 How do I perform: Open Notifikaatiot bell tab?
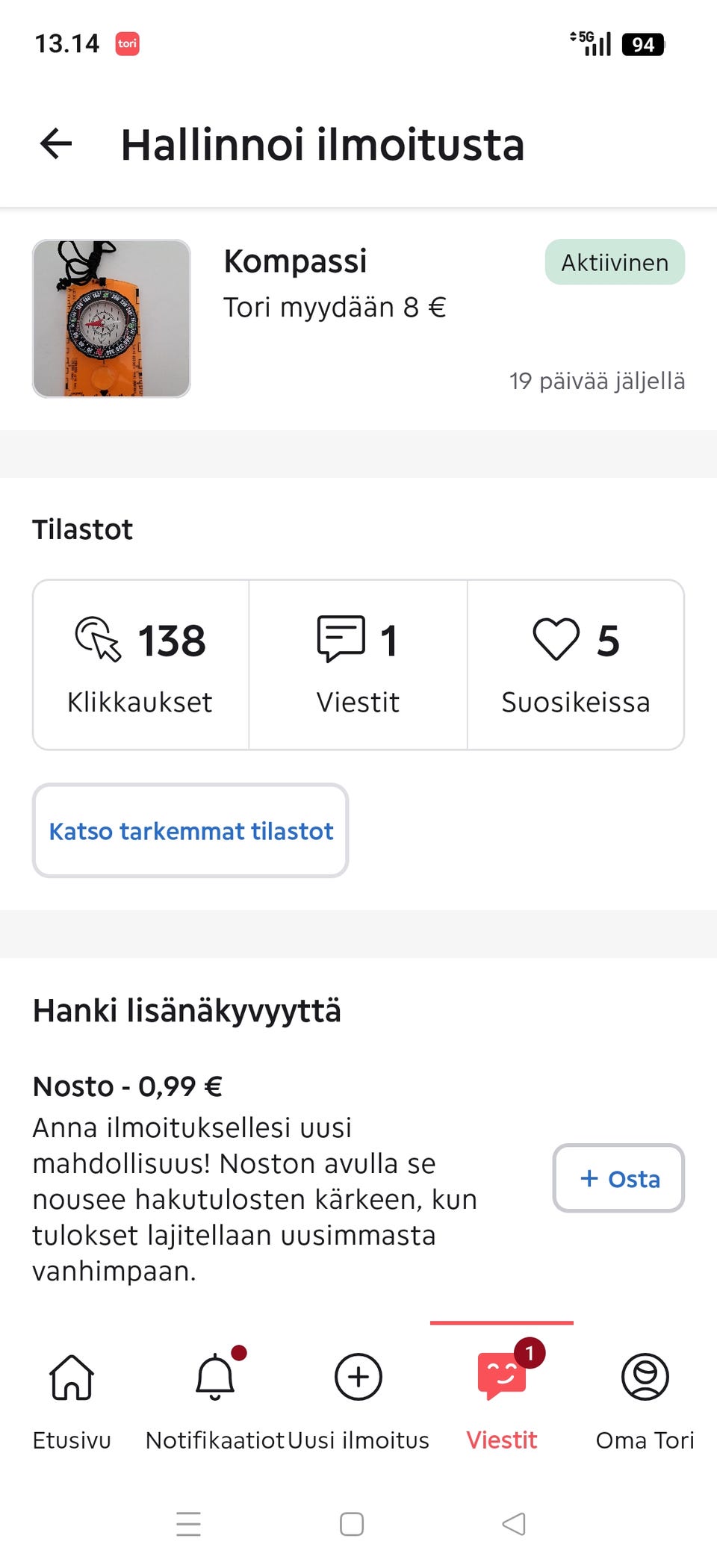pos(215,1401)
